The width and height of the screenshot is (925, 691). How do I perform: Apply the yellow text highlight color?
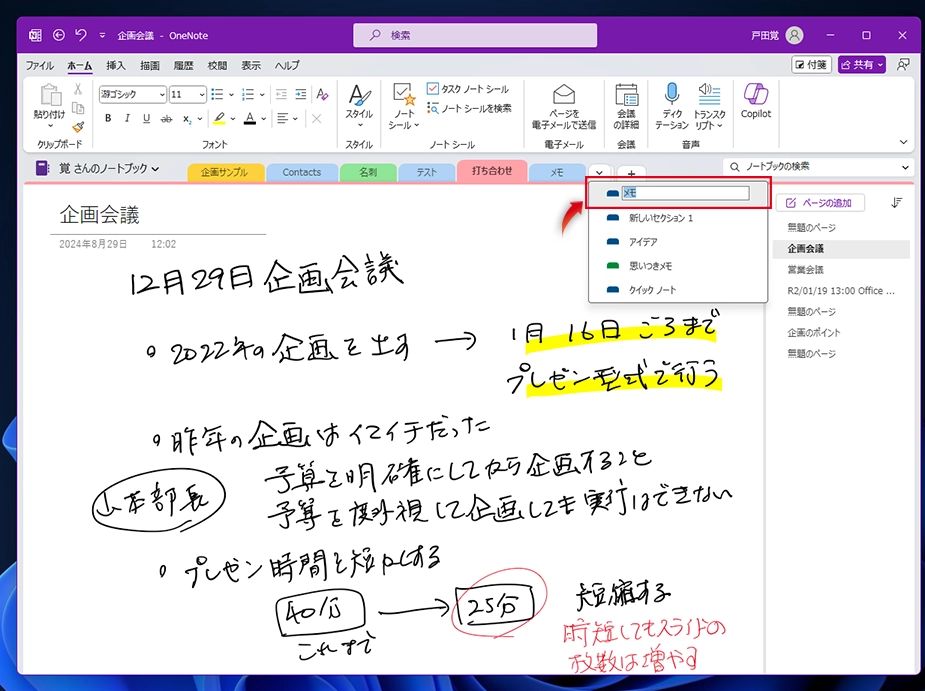point(219,119)
